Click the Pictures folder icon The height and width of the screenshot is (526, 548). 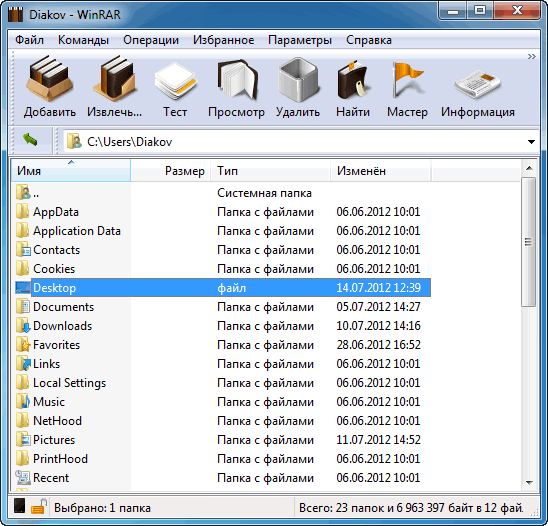[x=23, y=439]
